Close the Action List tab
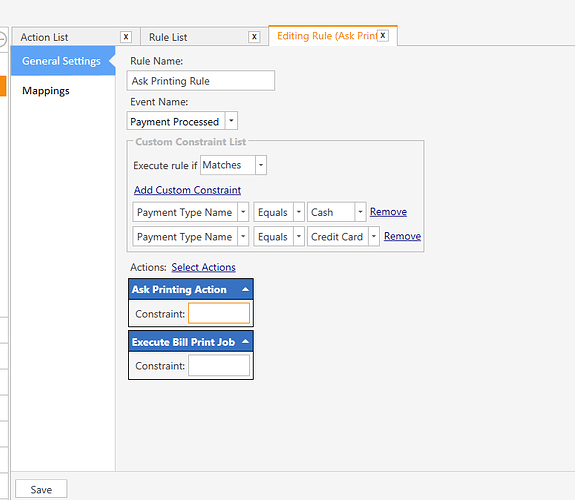Viewport: 575px width, 500px height. tap(126, 37)
